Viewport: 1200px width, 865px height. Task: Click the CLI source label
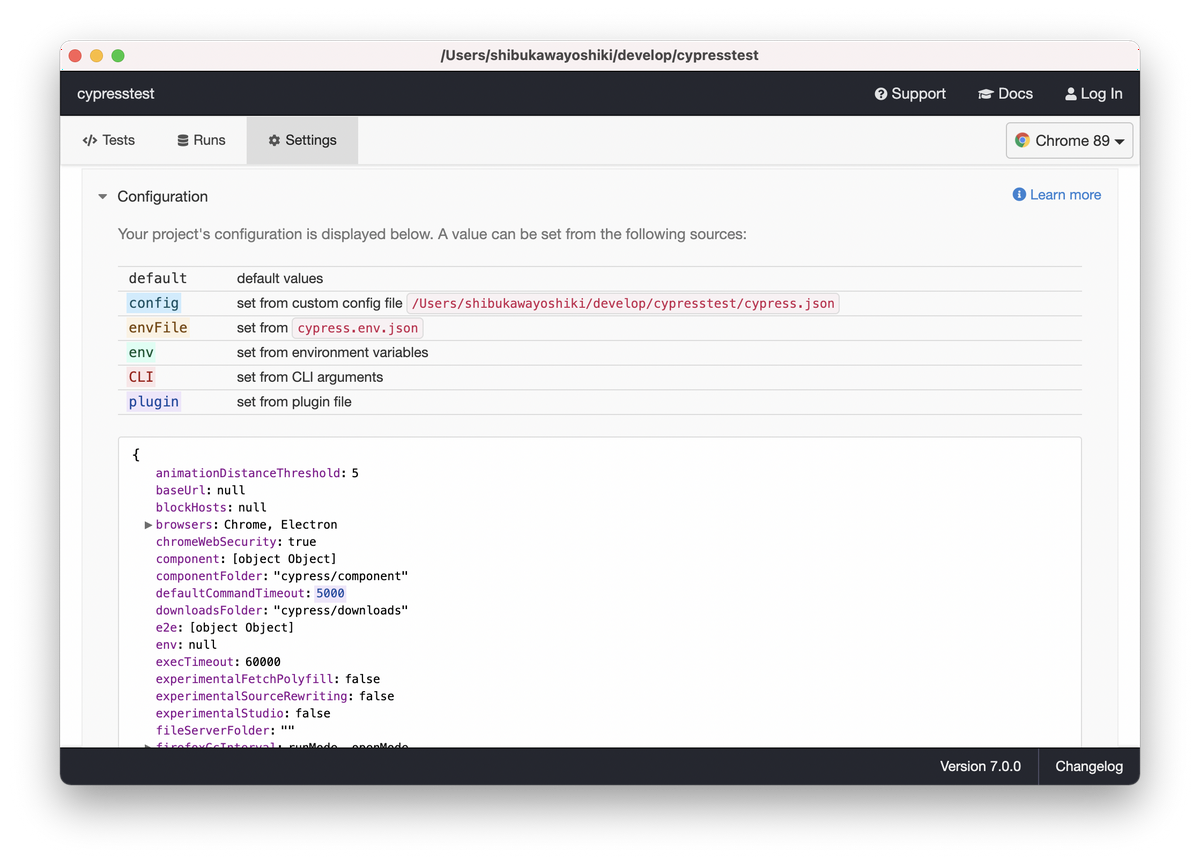141,377
